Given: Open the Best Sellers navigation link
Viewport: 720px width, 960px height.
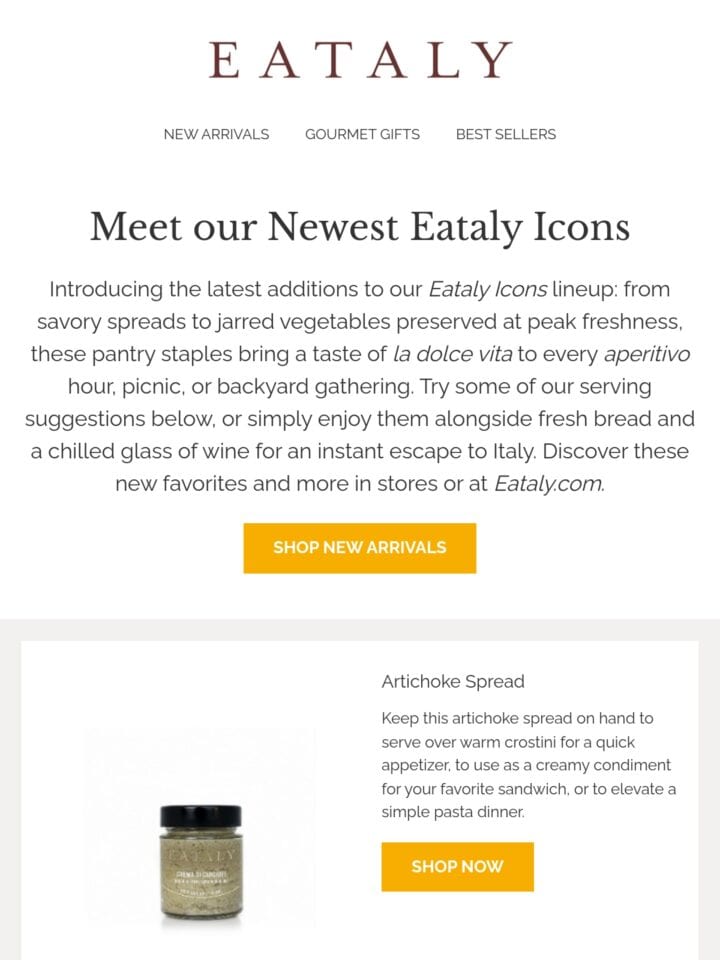Looking at the screenshot, I should tap(506, 134).
